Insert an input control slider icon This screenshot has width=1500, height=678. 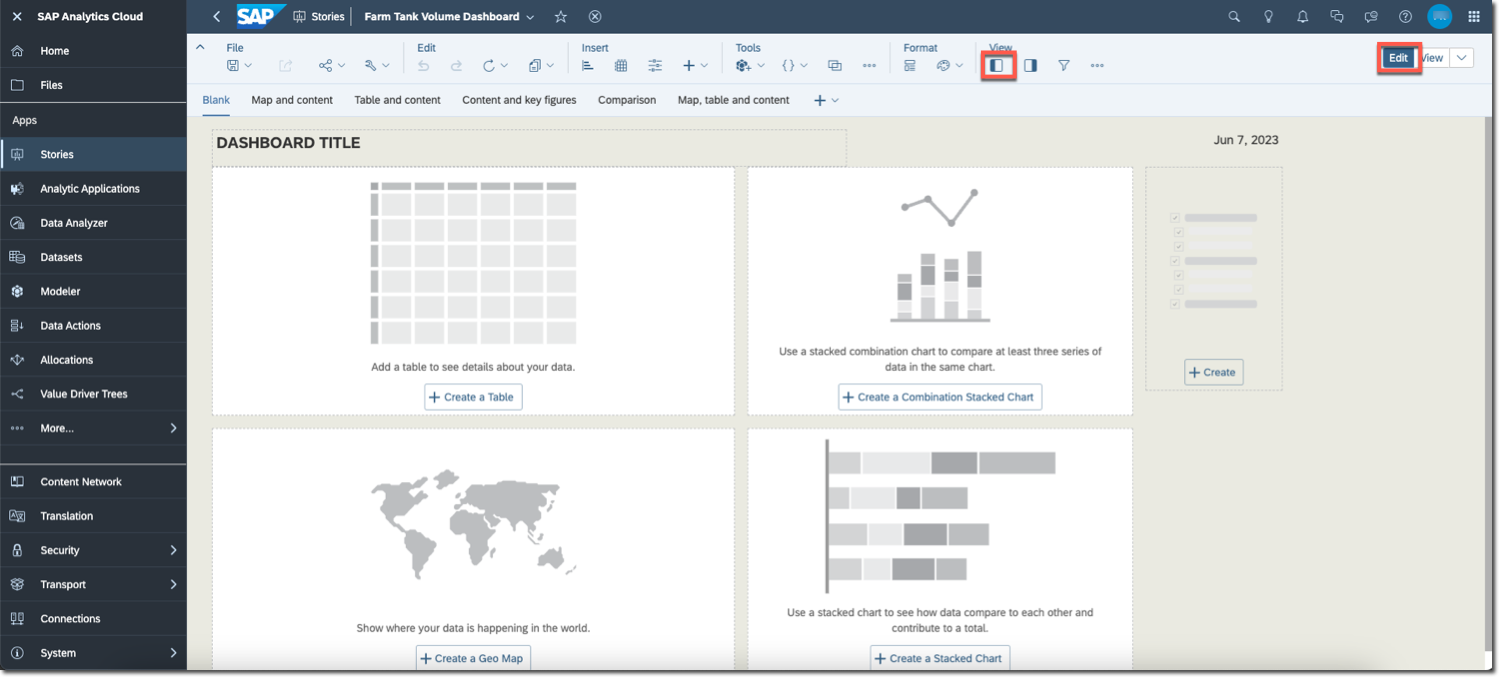pos(655,66)
